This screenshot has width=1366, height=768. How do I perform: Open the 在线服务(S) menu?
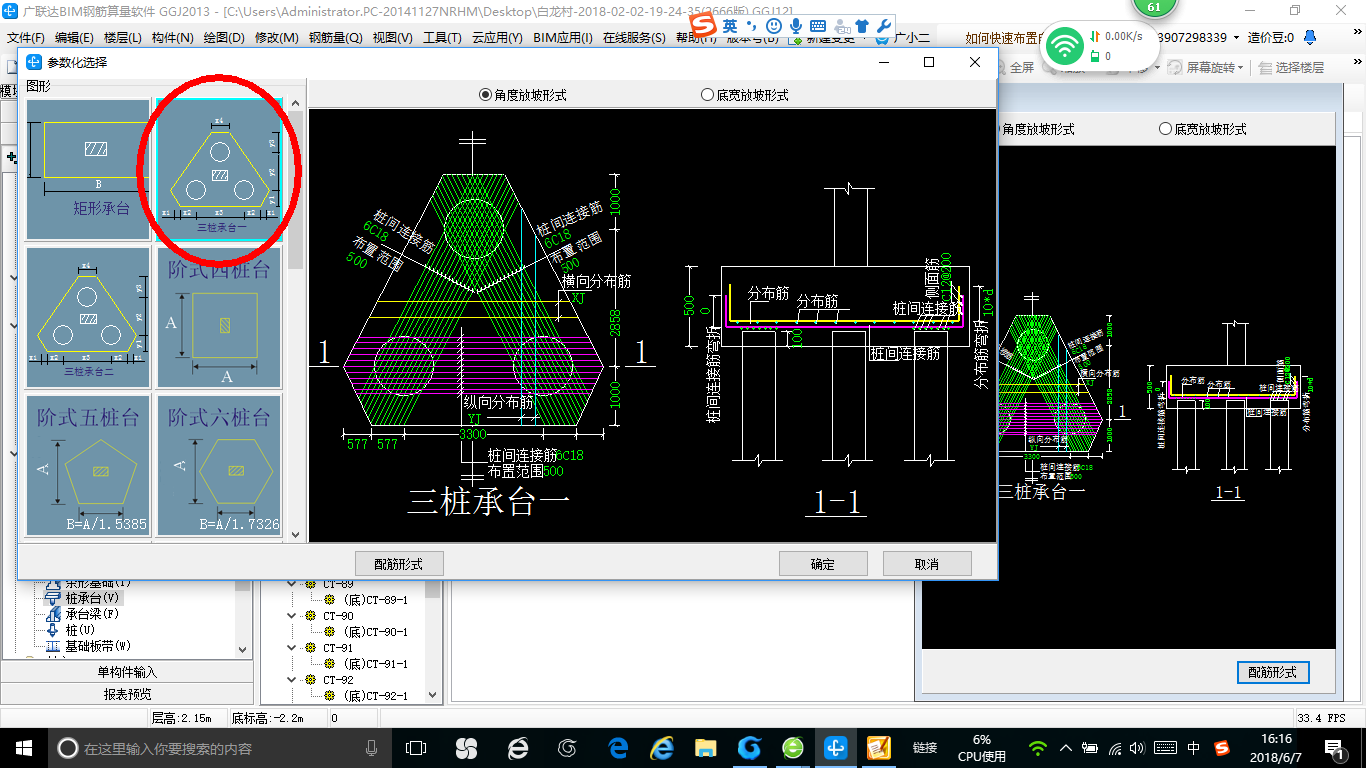[x=634, y=38]
